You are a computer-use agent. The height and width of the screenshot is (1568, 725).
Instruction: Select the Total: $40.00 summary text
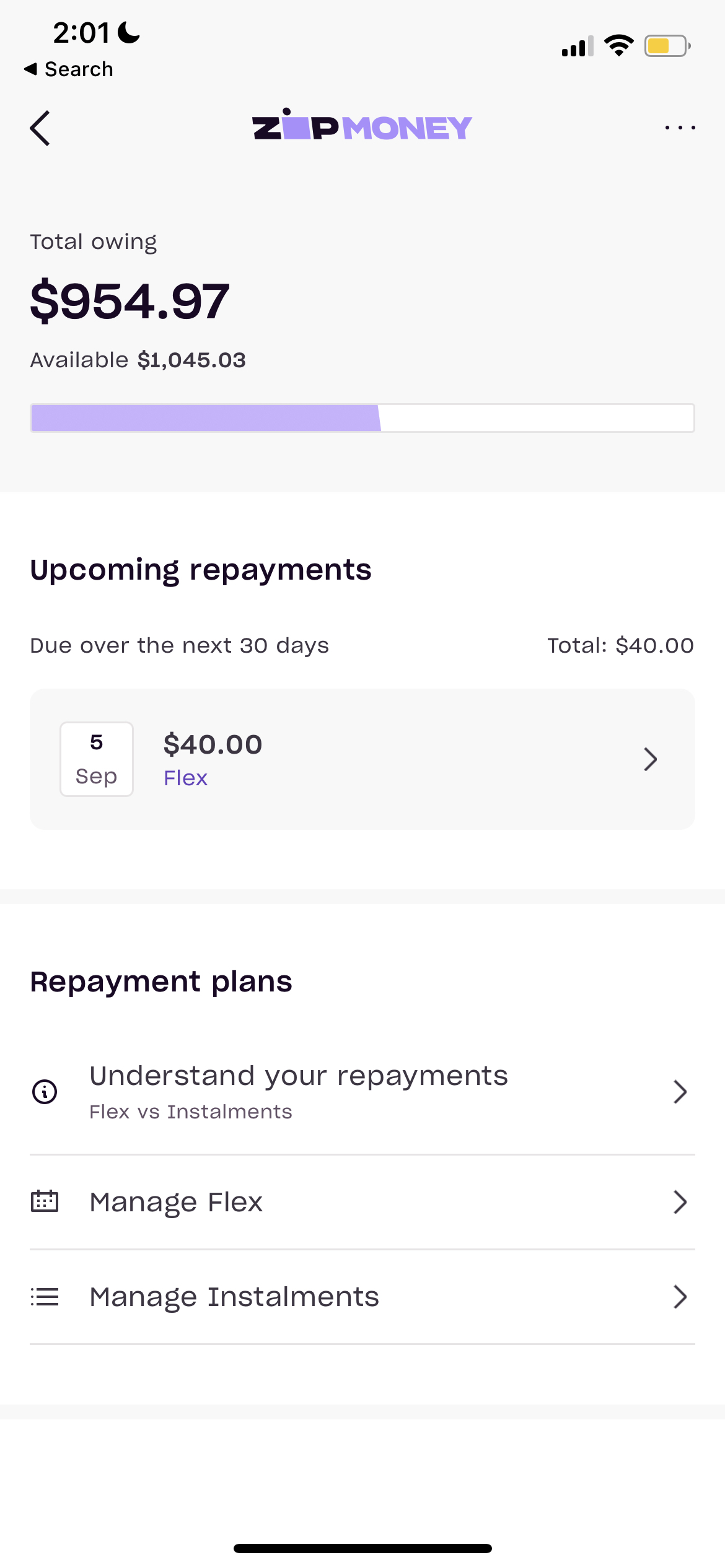click(x=620, y=645)
